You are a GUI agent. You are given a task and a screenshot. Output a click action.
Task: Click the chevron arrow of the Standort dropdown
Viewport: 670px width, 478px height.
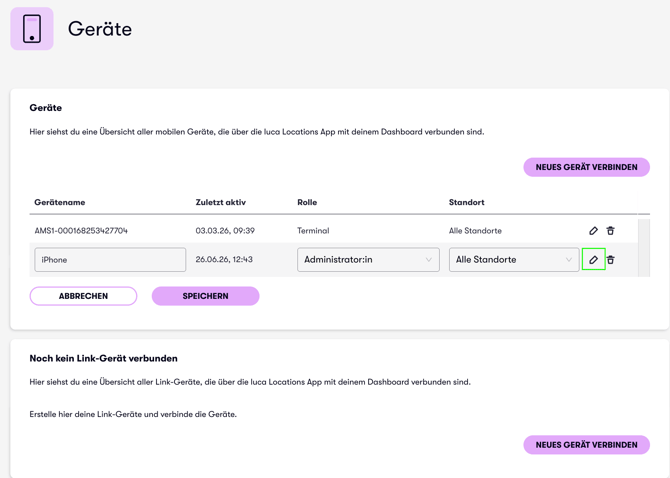(x=568, y=260)
